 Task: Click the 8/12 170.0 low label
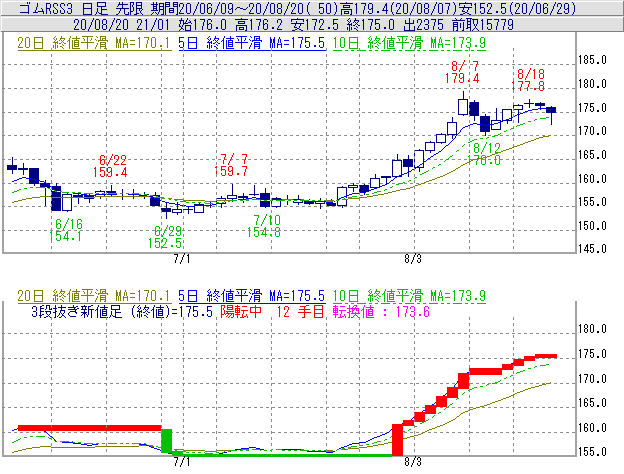(484, 154)
